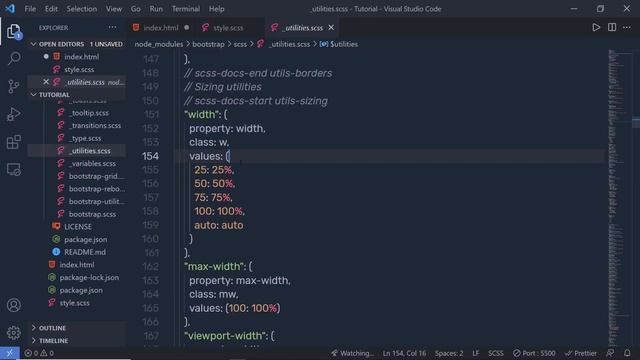
Task: Open errors and warnings count in status bar
Action: 39,353
